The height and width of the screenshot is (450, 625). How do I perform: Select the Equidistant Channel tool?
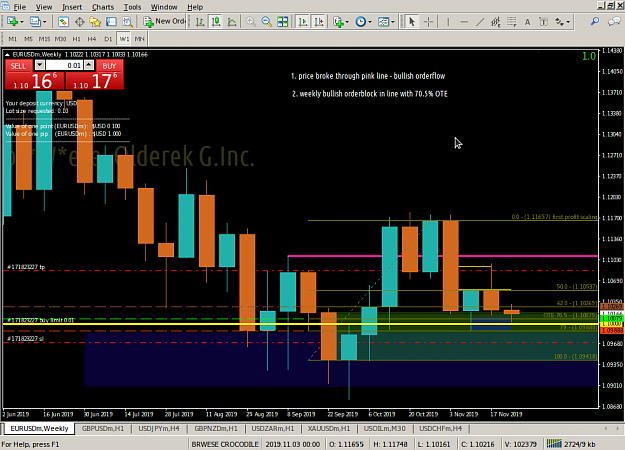click(x=496, y=22)
